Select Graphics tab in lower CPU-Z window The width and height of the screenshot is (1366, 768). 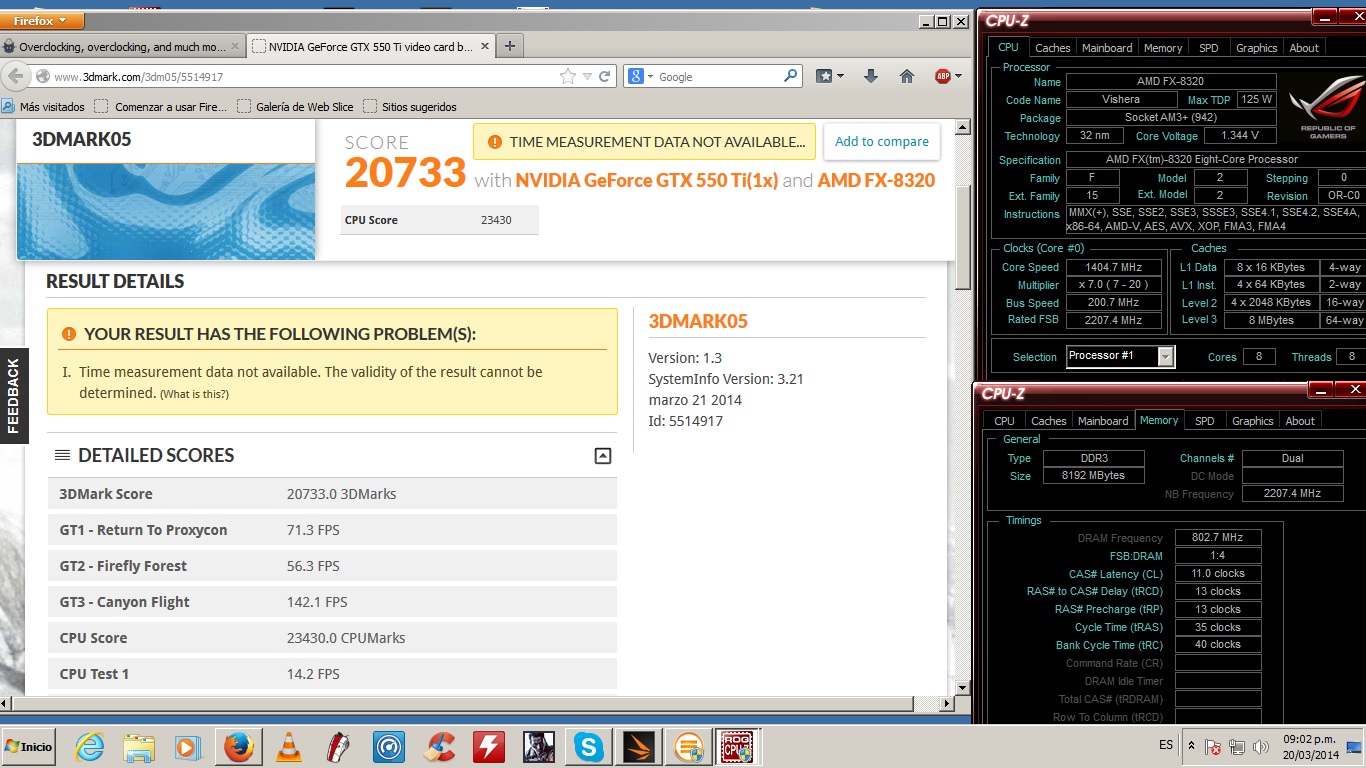tap(1252, 421)
